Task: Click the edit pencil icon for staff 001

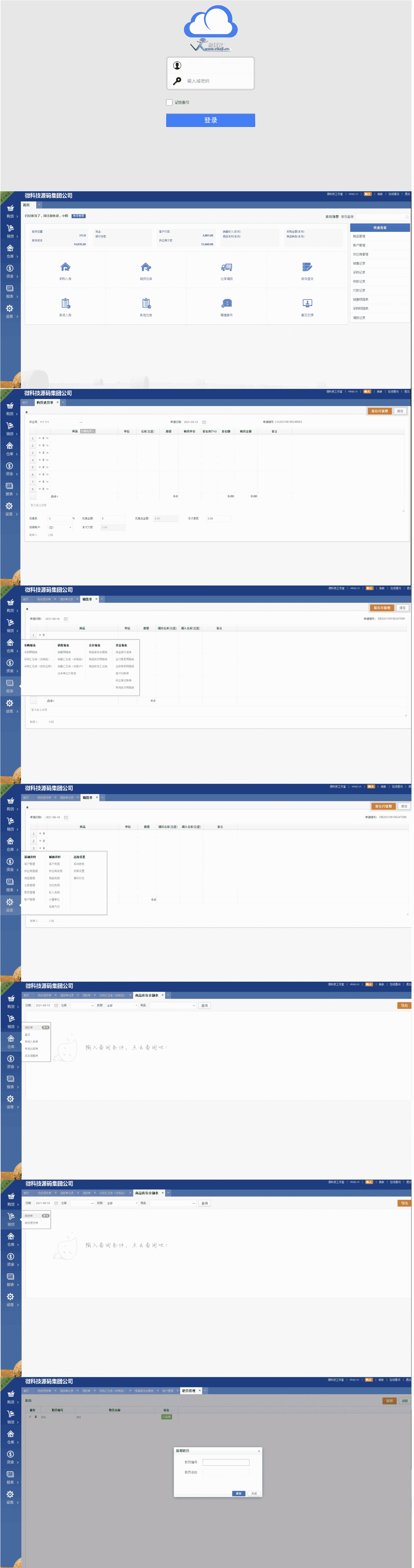Action: [x=31, y=1417]
